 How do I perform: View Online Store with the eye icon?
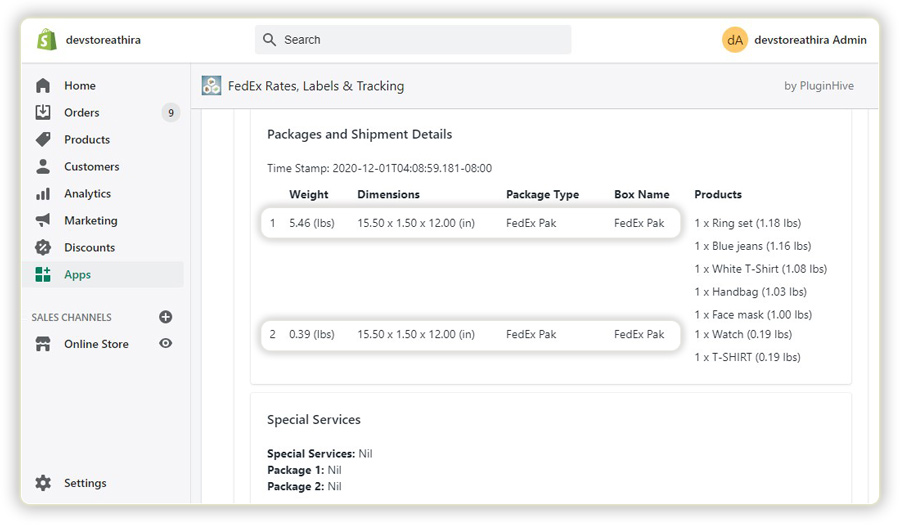165,343
